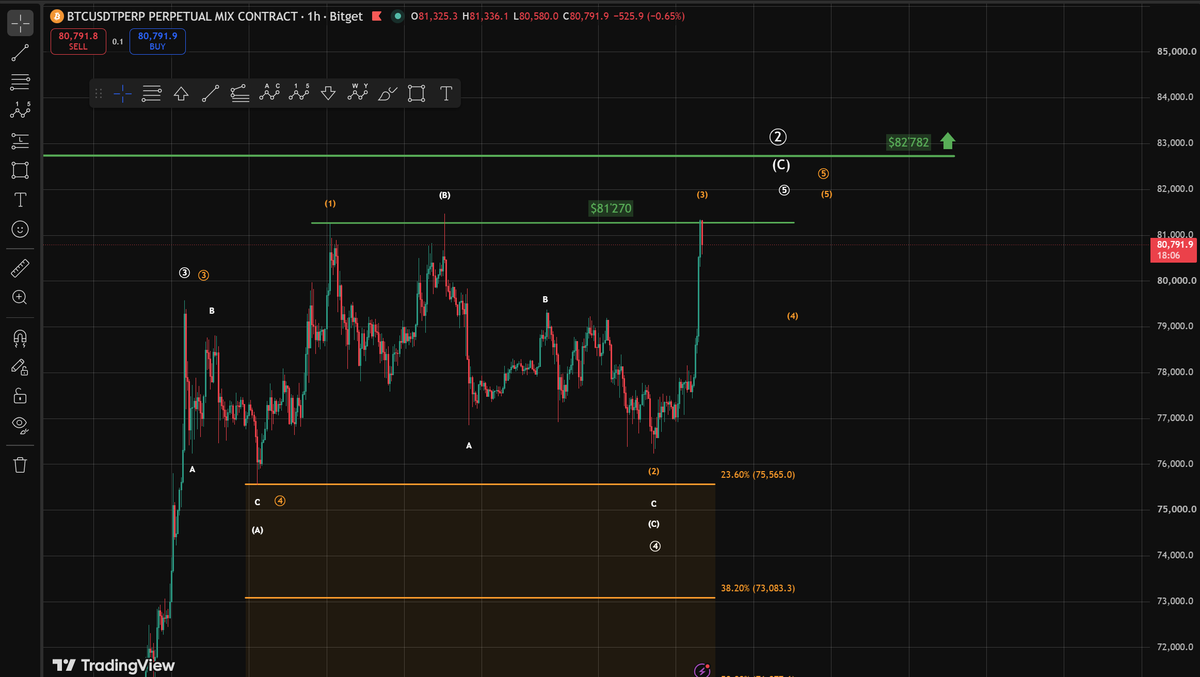Toggle magnet mode

click(x=19, y=337)
